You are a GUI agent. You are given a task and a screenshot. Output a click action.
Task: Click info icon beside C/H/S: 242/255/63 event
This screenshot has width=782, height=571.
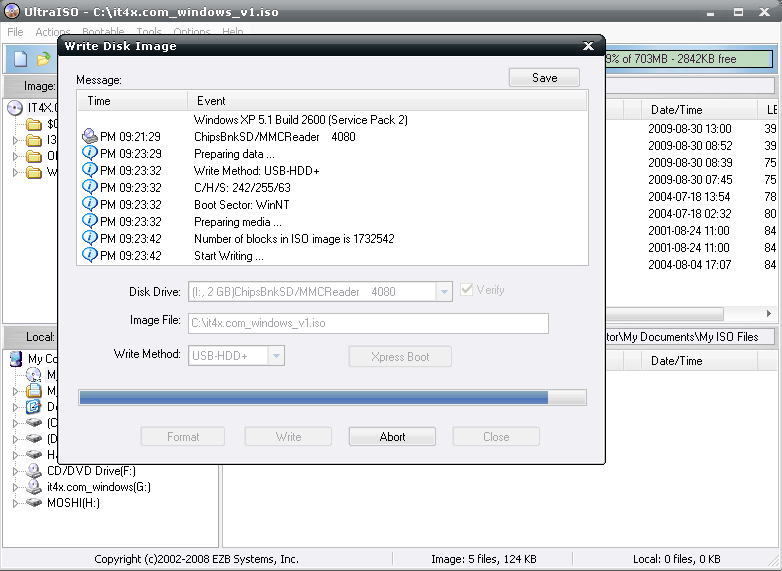pyautogui.click(x=90, y=187)
